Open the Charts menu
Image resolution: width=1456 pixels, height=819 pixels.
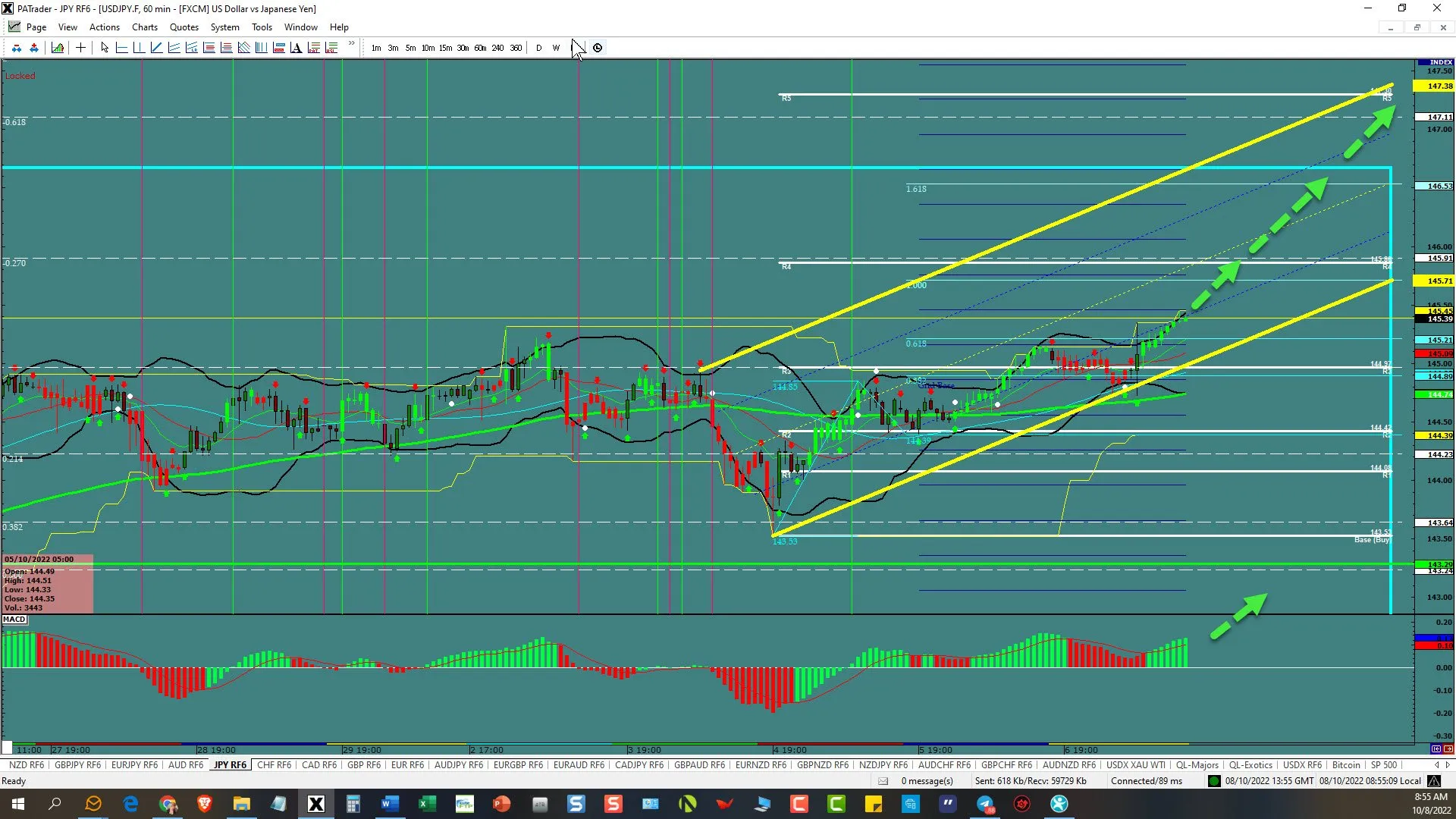pyautogui.click(x=145, y=27)
